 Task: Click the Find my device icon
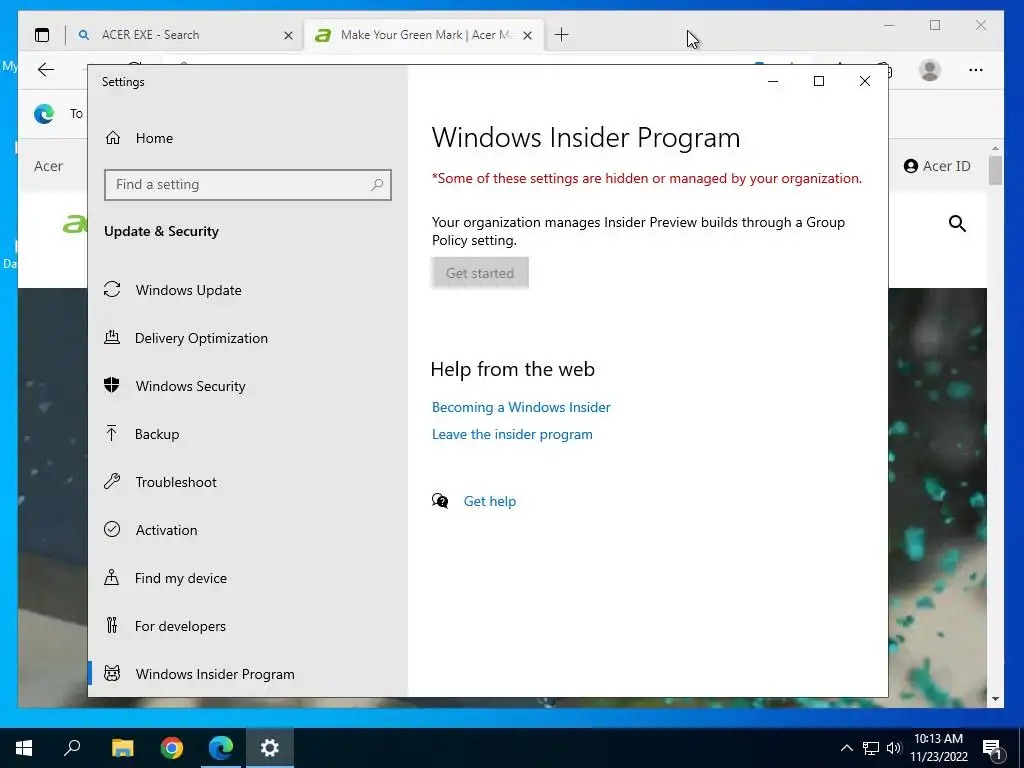pos(112,577)
